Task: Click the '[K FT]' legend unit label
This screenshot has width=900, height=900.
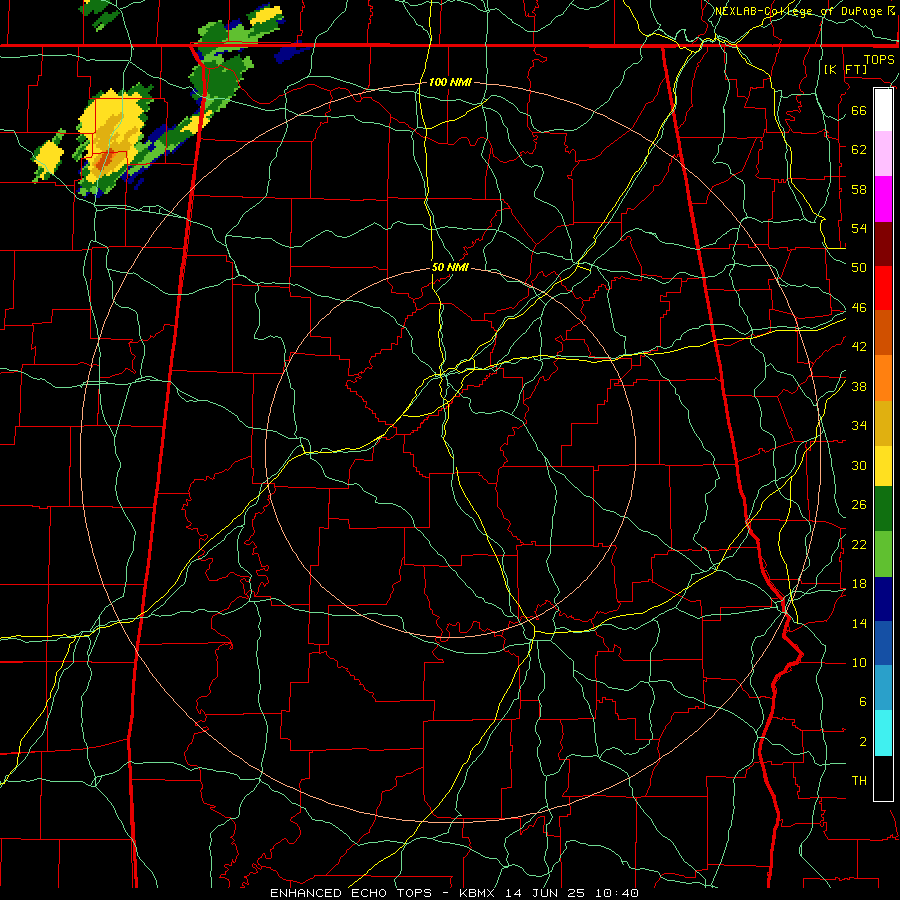Action: click(845, 69)
